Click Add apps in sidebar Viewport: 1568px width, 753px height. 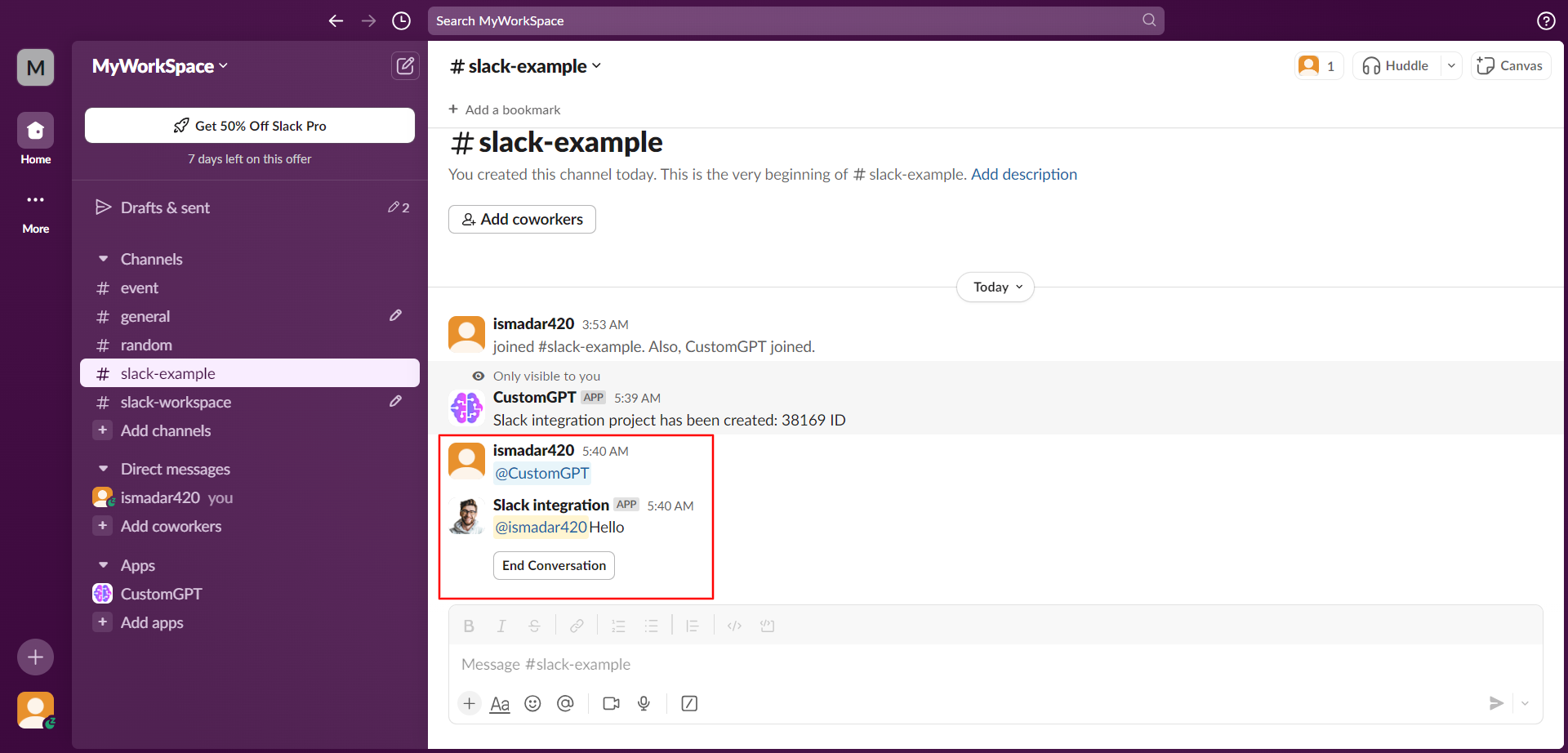tap(250, 622)
